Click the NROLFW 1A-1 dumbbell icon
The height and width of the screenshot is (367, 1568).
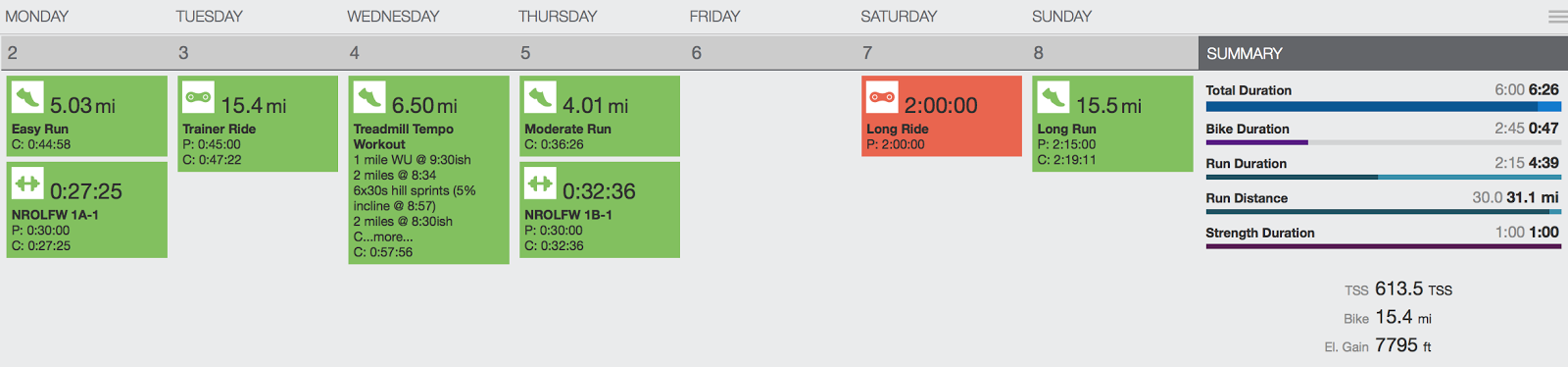tap(27, 183)
